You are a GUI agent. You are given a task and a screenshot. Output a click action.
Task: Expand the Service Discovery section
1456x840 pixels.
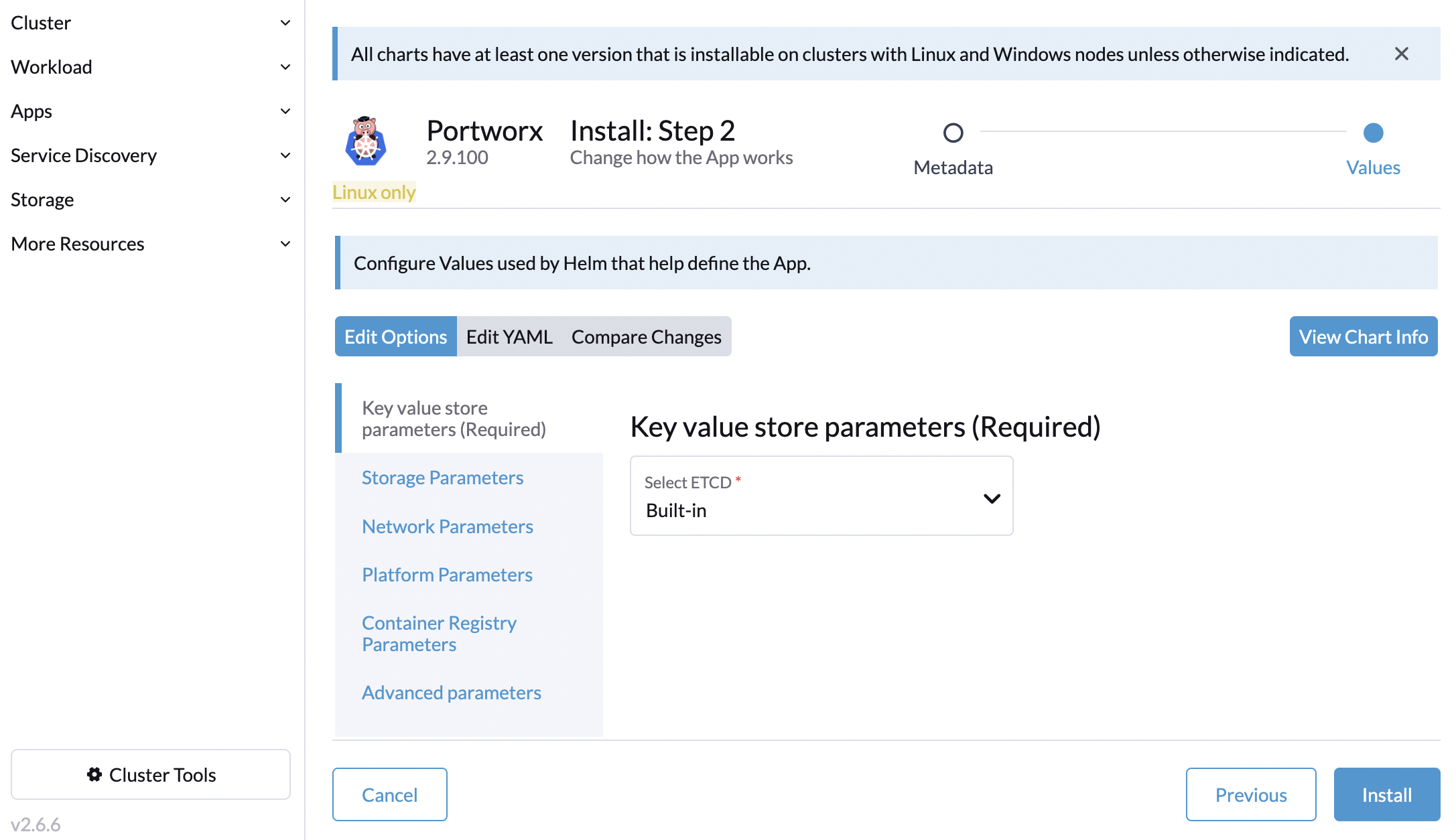pyautogui.click(x=151, y=155)
